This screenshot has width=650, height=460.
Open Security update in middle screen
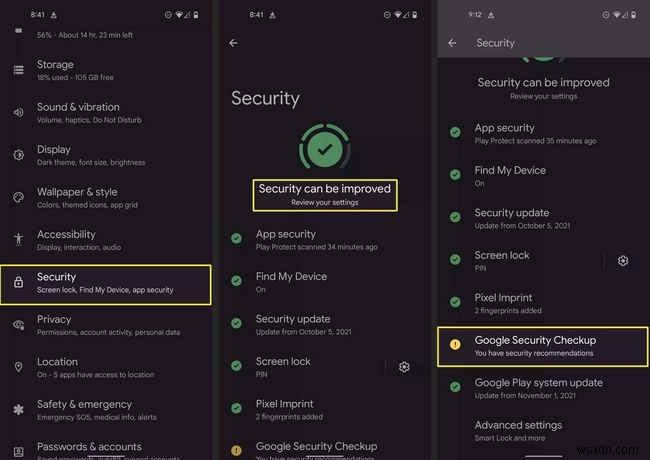pyautogui.click(x=325, y=325)
